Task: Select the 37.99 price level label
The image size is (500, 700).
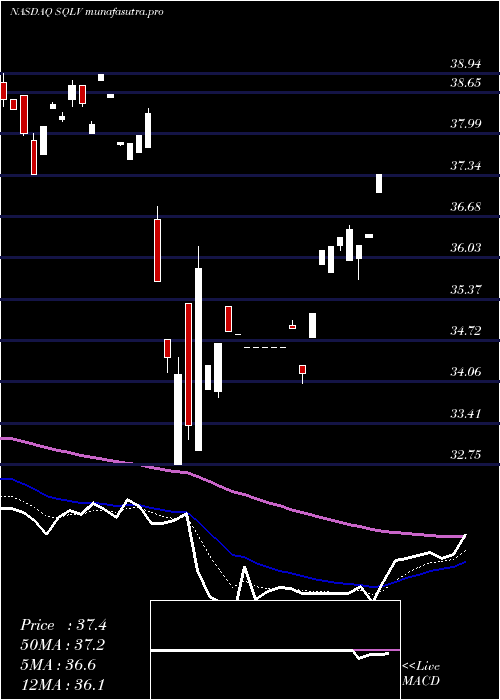Action: pos(466,124)
